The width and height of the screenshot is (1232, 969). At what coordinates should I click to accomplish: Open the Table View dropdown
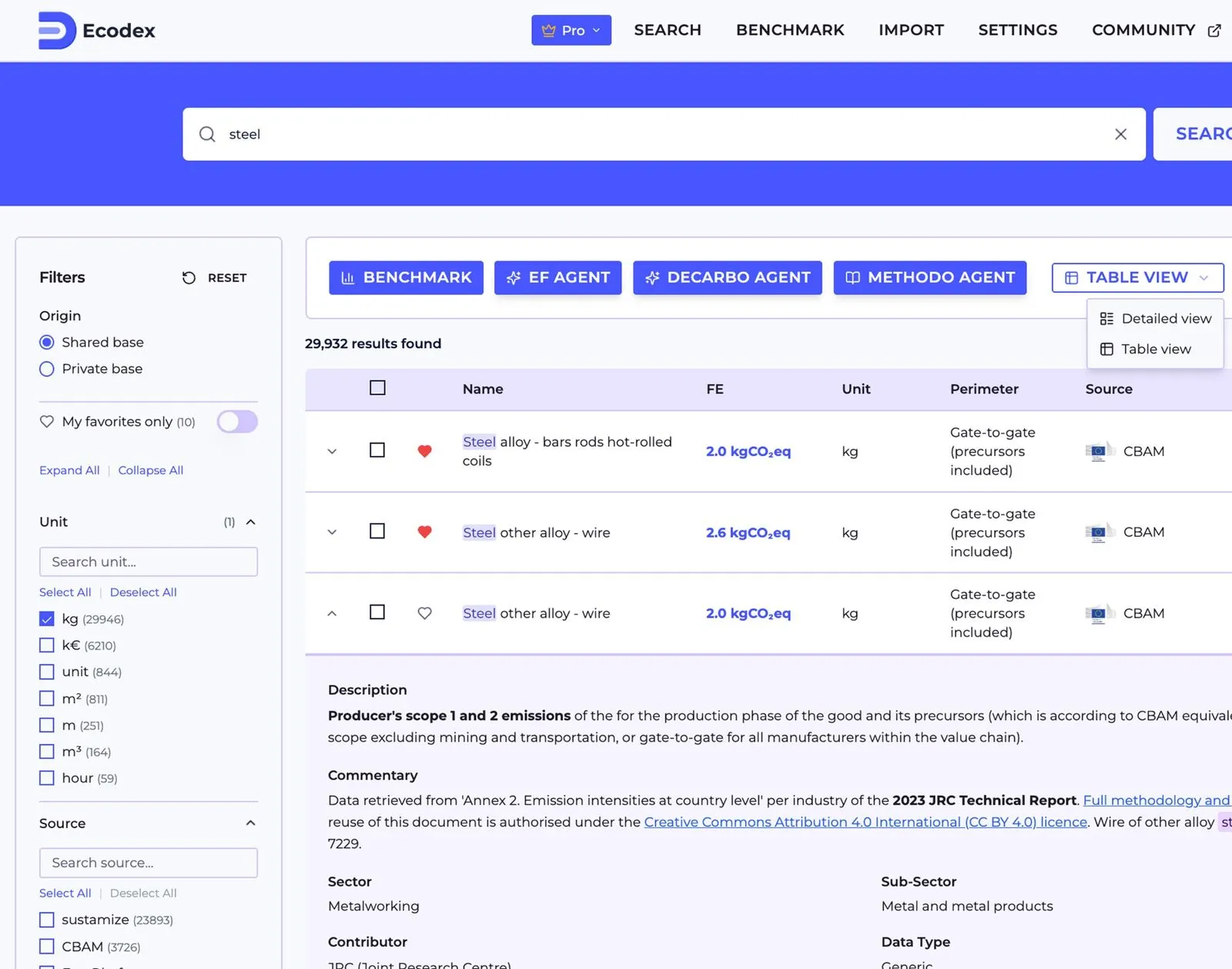(x=1137, y=277)
